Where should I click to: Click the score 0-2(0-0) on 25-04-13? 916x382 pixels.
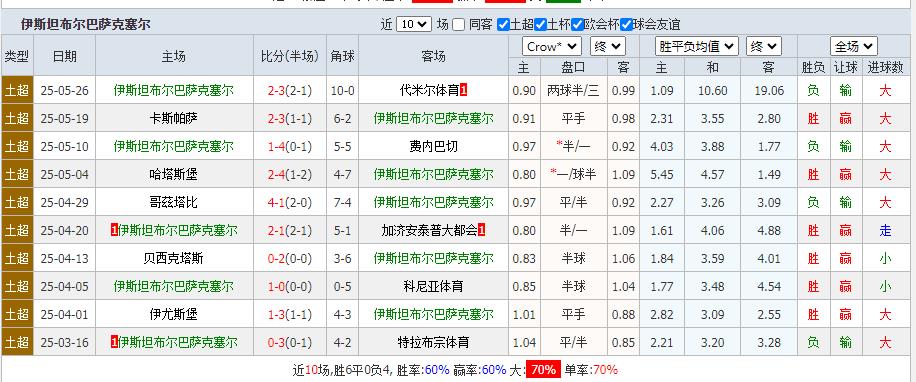(290, 259)
